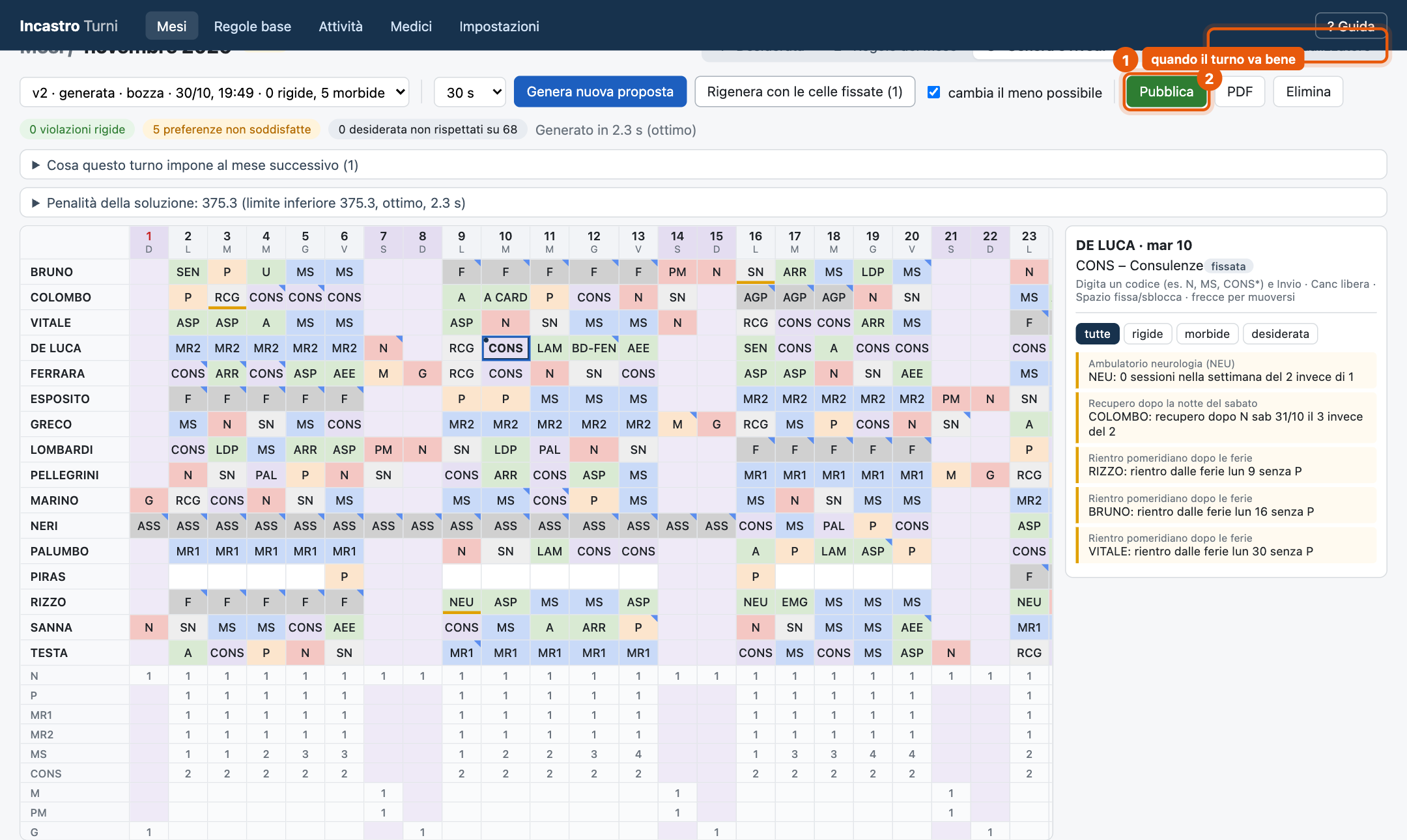Click the 0 violazioni rigide badge
Image resolution: width=1407 pixels, height=840 pixels.
77,130
